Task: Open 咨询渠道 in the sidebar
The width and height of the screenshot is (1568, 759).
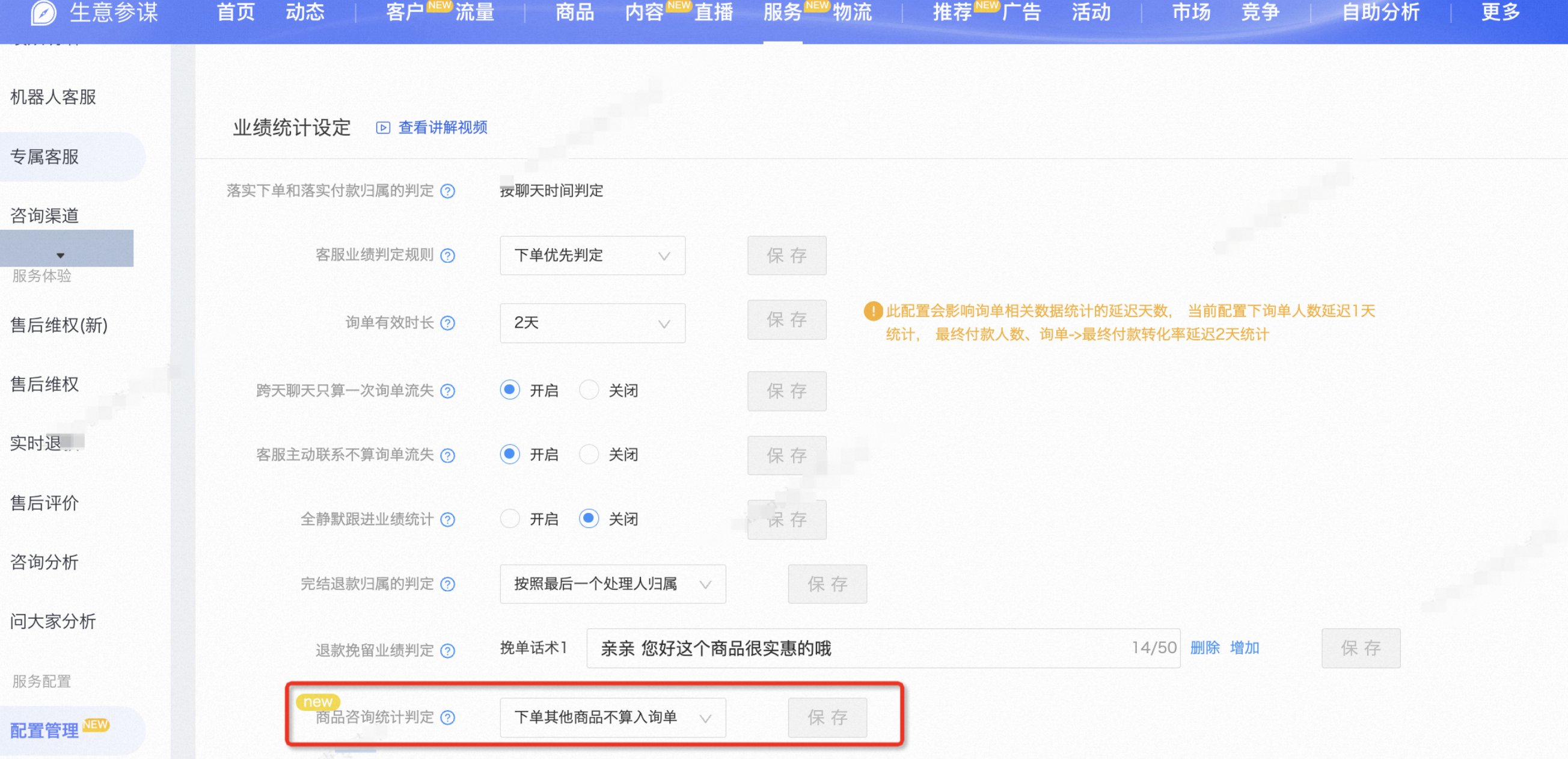Action: [x=44, y=216]
